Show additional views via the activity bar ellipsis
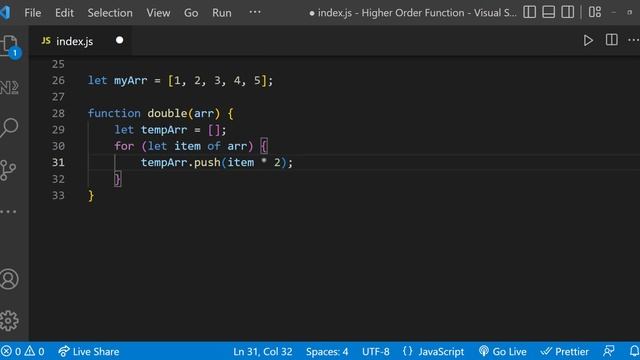This screenshot has height=360, width=640. point(8,211)
